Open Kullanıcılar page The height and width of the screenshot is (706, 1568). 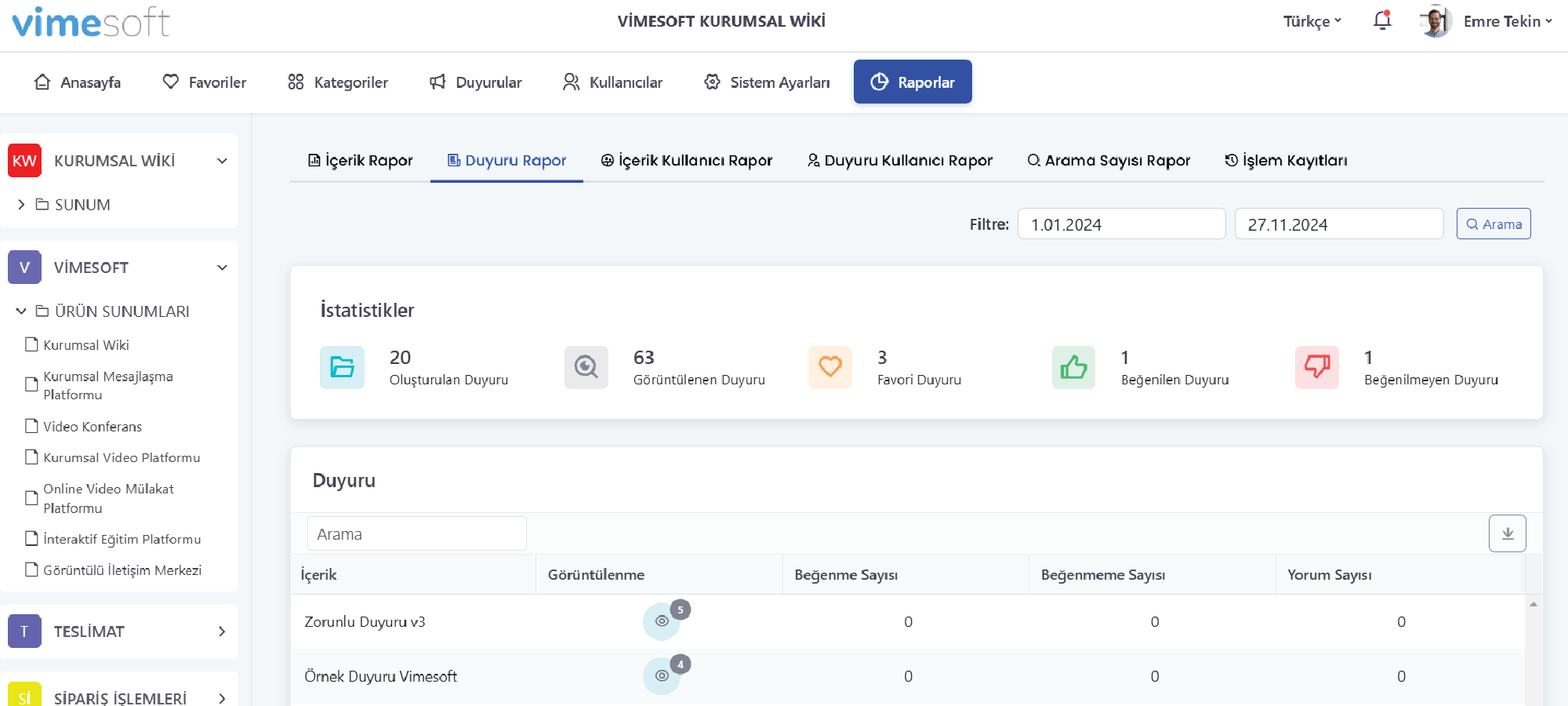click(612, 82)
